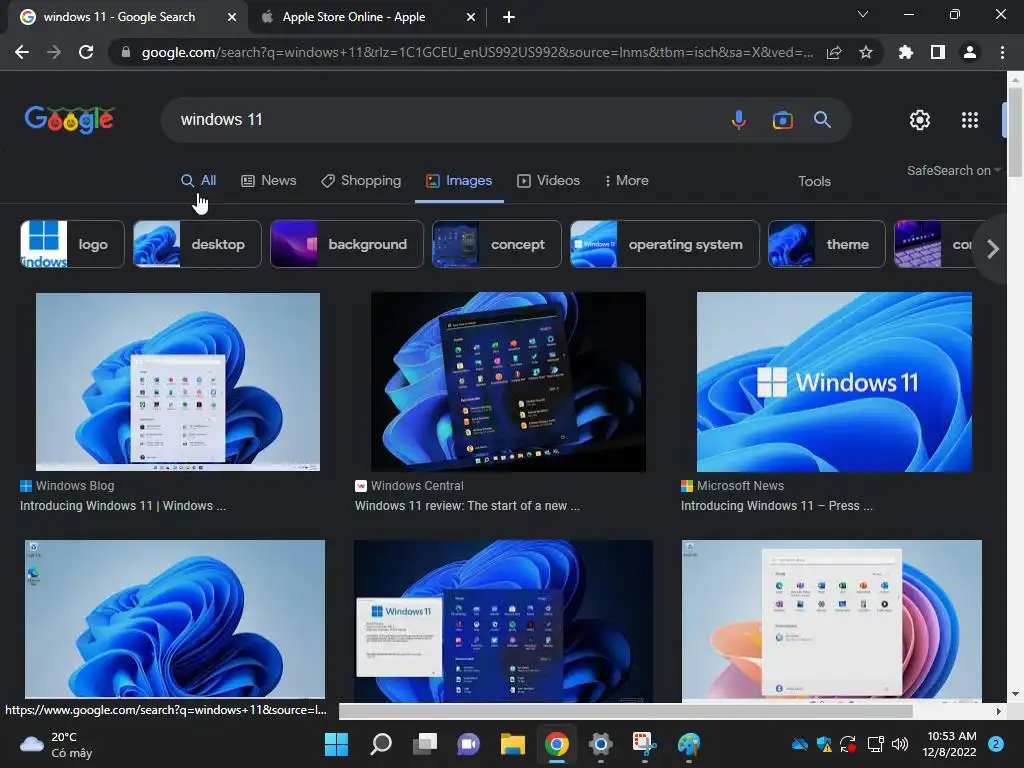Viewport: 1024px width, 768px height.
Task: Open Introducing Windows 11 – Press link
Action: [776, 505]
